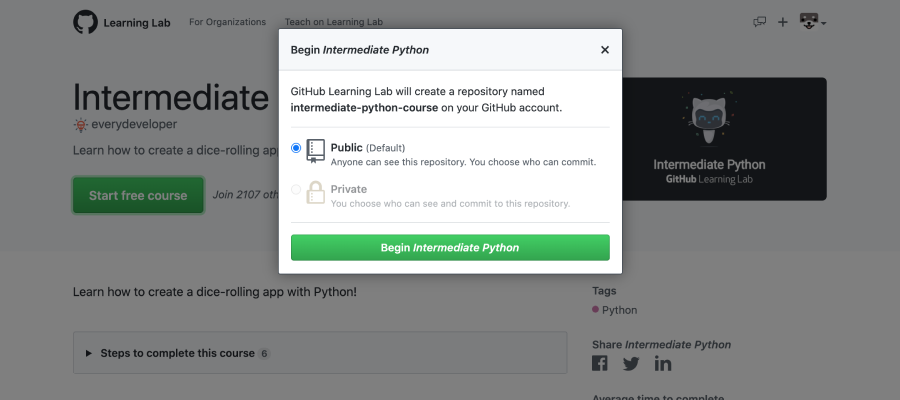This screenshot has width=900, height=400.
Task: Open the Python tag link
Action: [619, 310]
